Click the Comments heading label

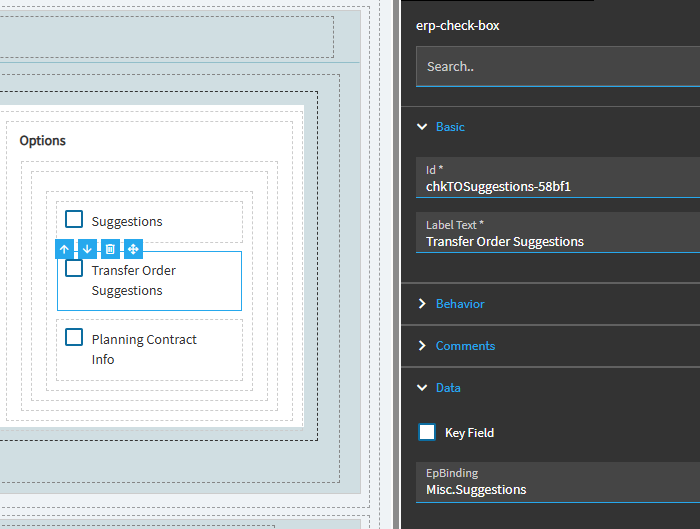pyautogui.click(x=465, y=346)
